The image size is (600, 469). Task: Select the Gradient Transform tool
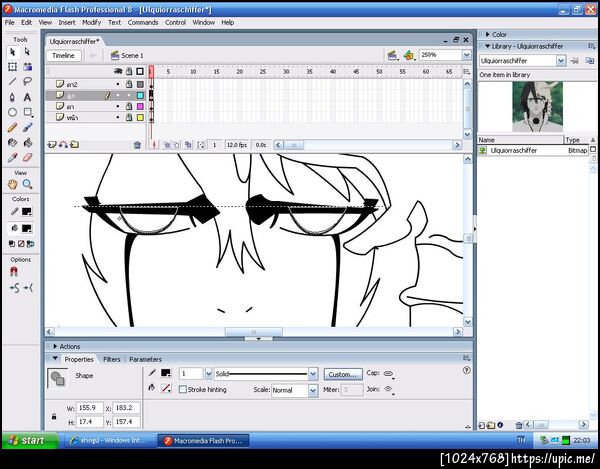tap(27, 67)
